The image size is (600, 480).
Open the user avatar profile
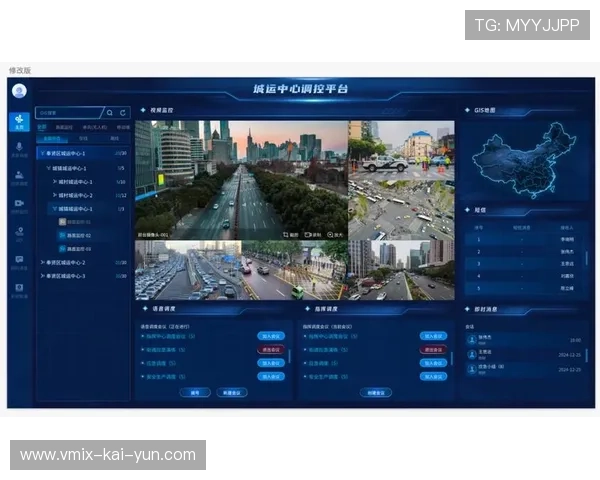19,91
